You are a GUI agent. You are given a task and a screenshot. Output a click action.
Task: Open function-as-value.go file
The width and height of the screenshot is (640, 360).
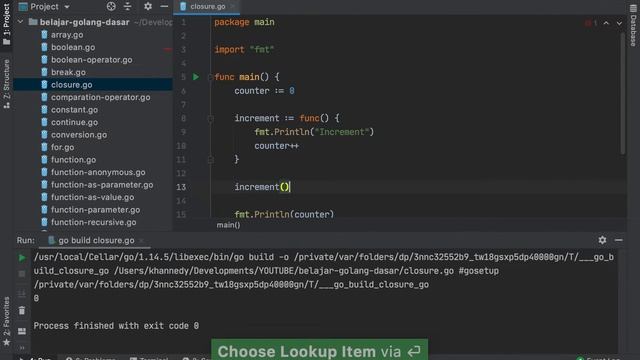[92, 197]
